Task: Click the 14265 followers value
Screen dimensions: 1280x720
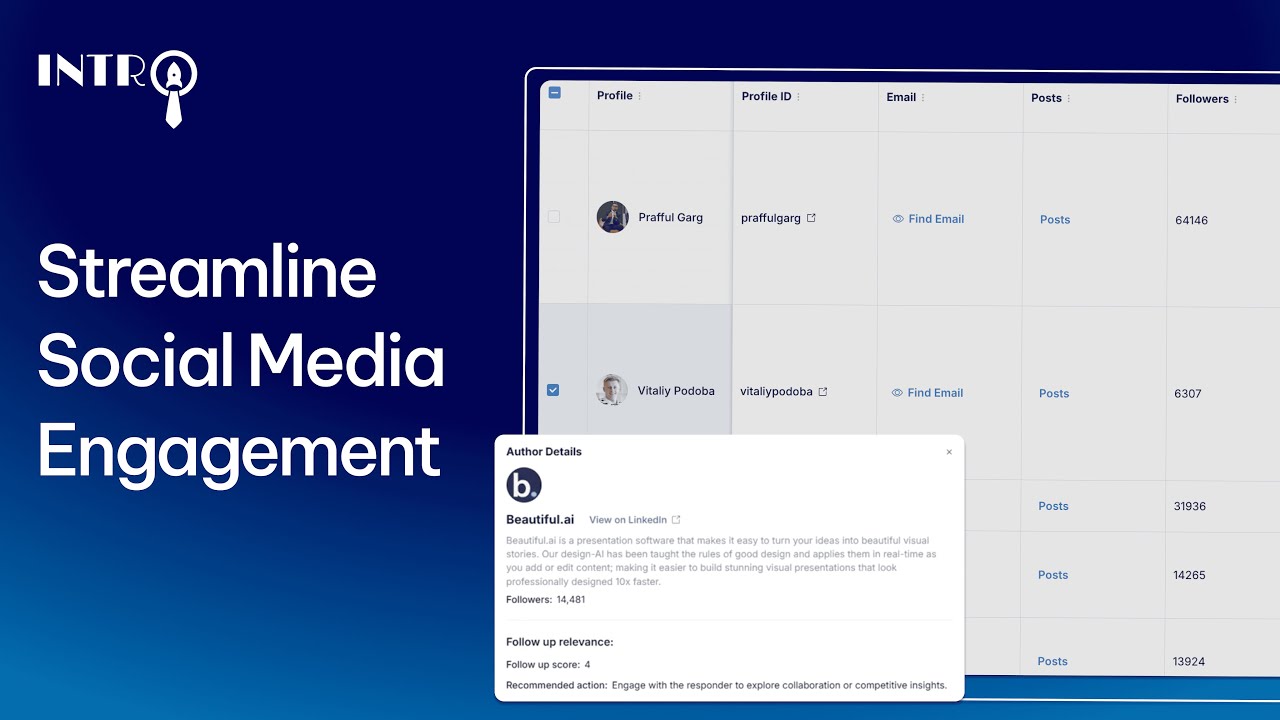Action: (1190, 575)
